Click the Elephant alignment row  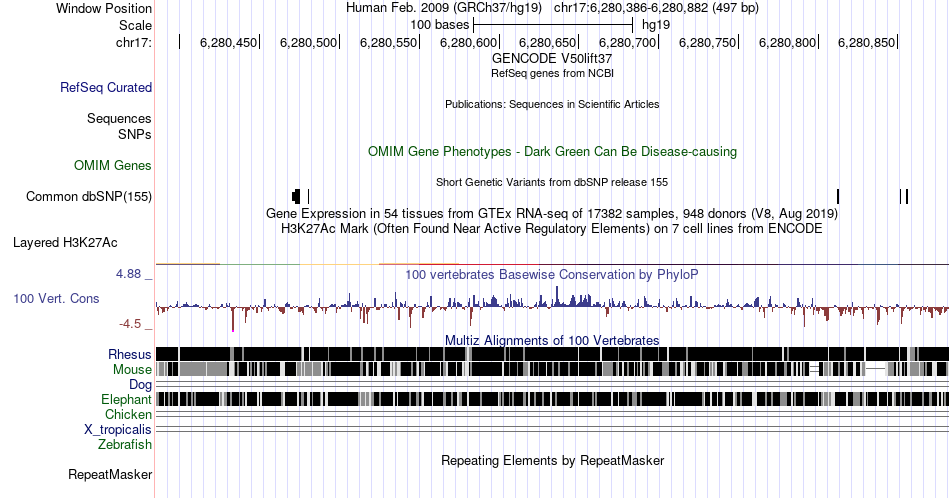tap(552, 399)
